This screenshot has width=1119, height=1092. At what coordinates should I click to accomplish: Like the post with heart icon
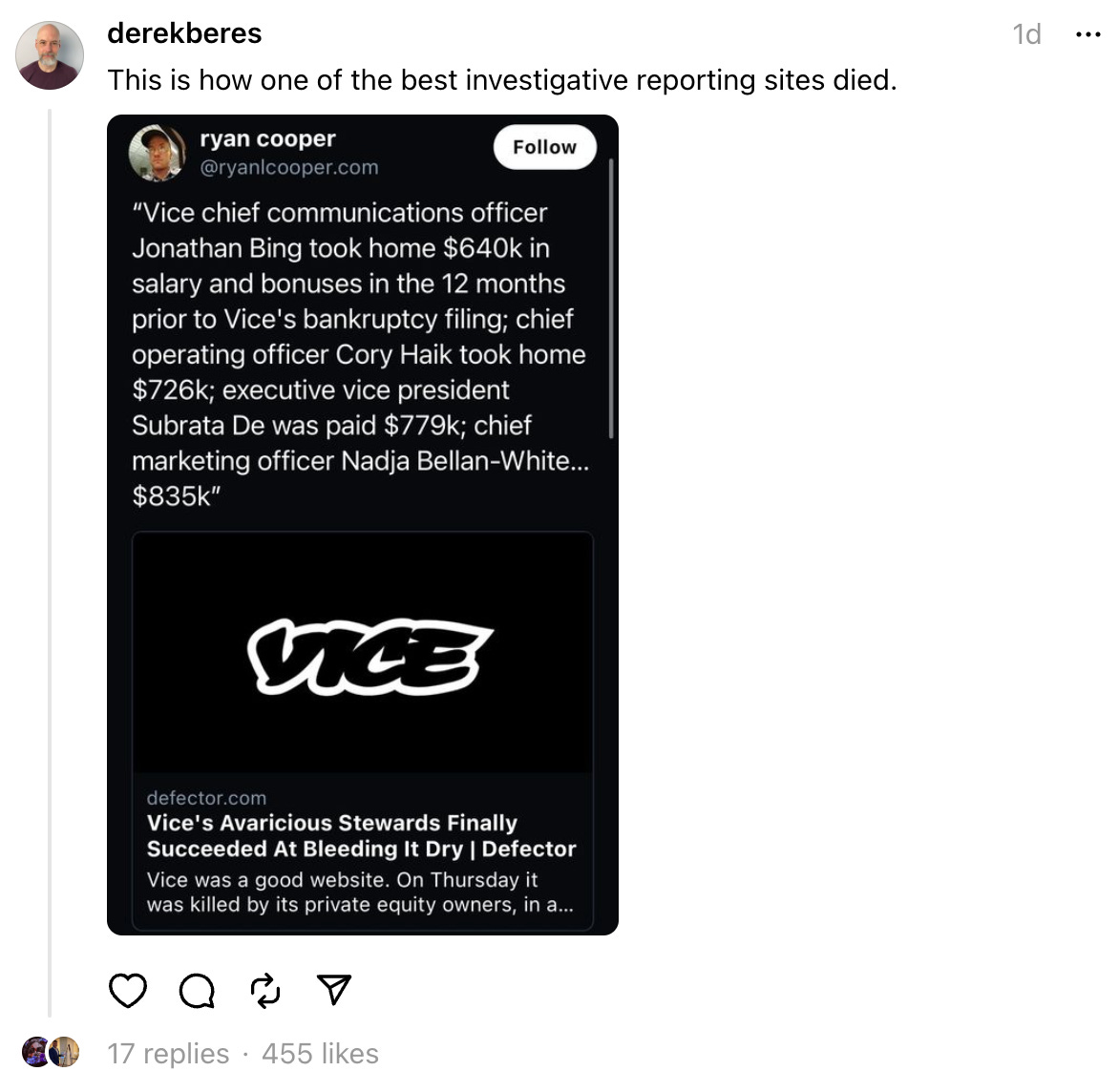(x=128, y=991)
